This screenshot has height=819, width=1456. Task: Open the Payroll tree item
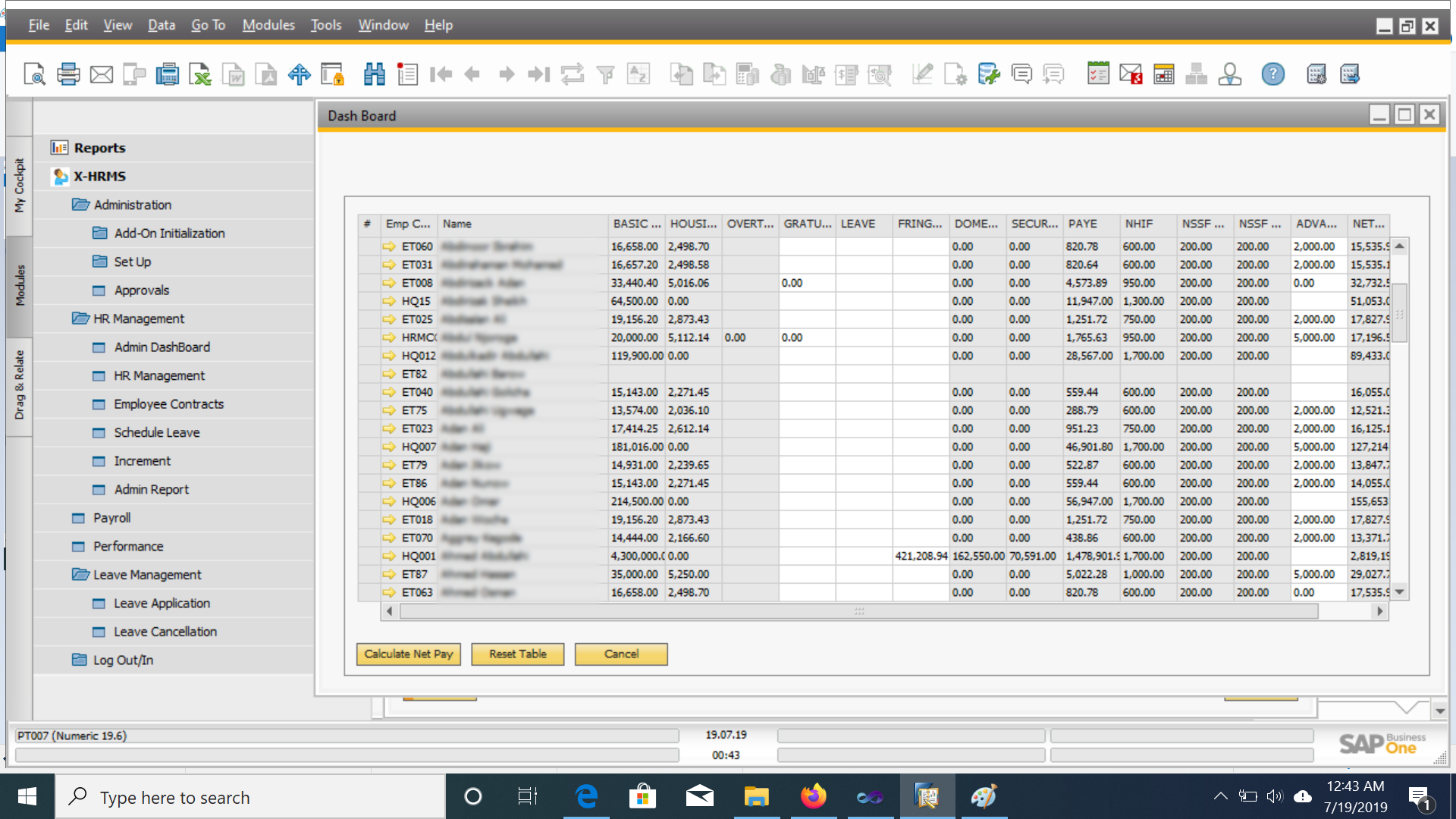click(111, 518)
